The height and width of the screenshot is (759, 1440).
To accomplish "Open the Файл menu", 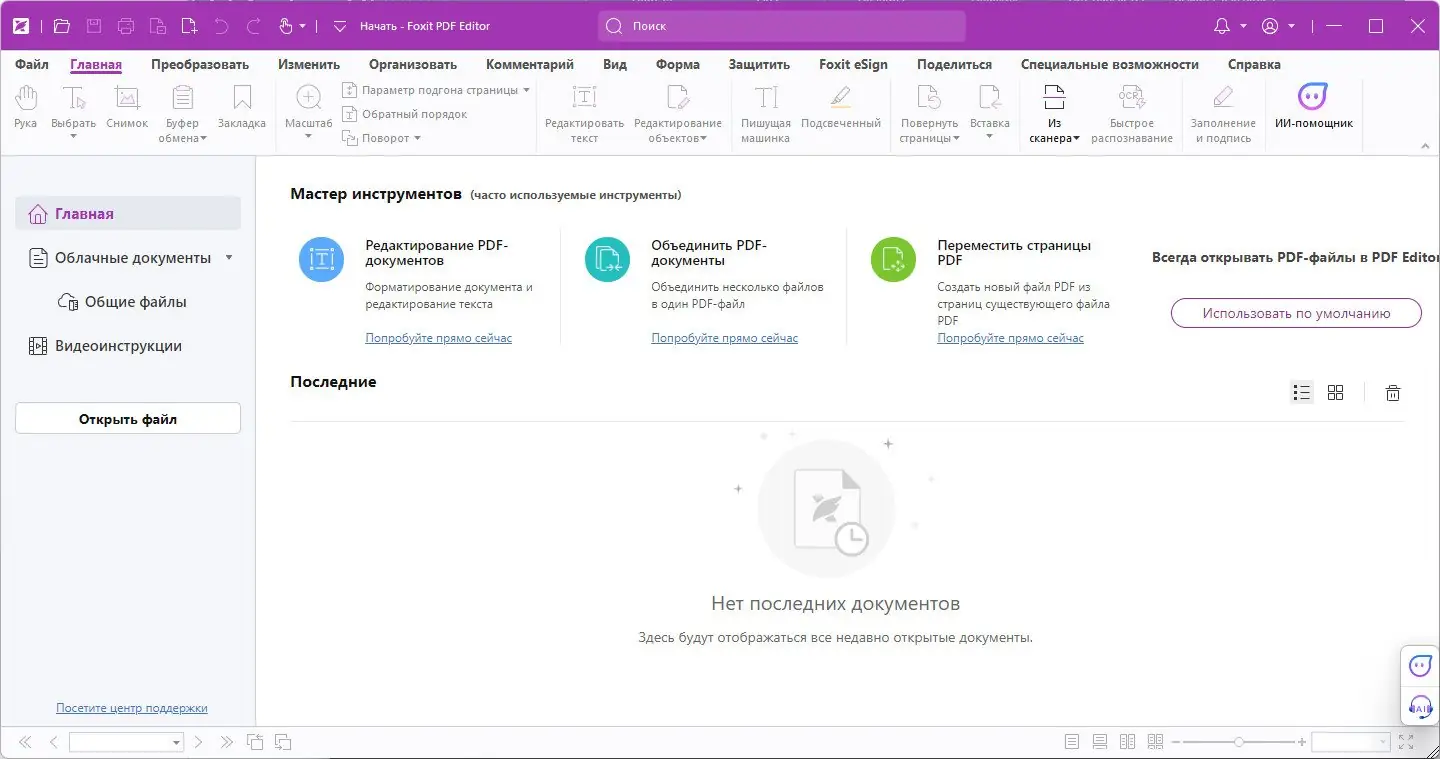I will (30, 64).
